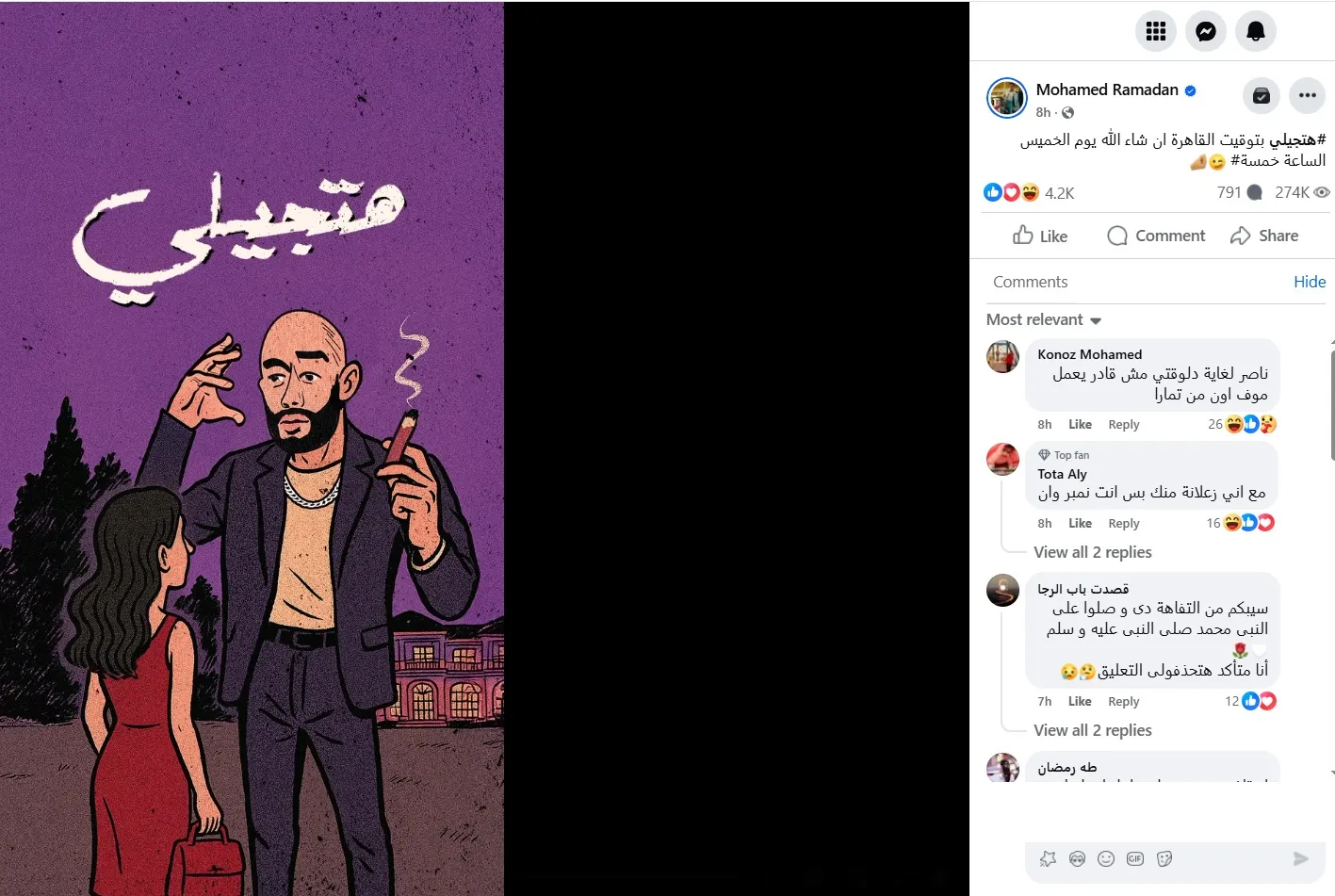Open the Most relevant sort dropdown
The width and height of the screenshot is (1335, 896).
point(1044,320)
